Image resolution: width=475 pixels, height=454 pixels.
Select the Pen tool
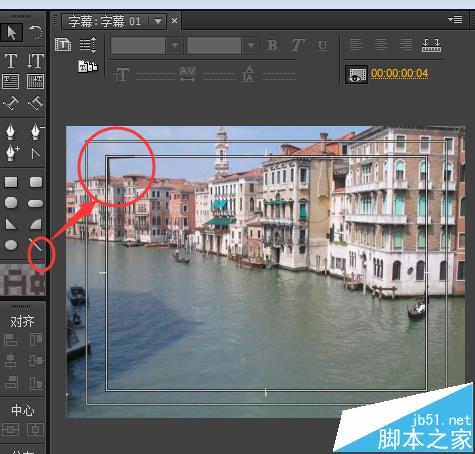pyautogui.click(x=11, y=131)
